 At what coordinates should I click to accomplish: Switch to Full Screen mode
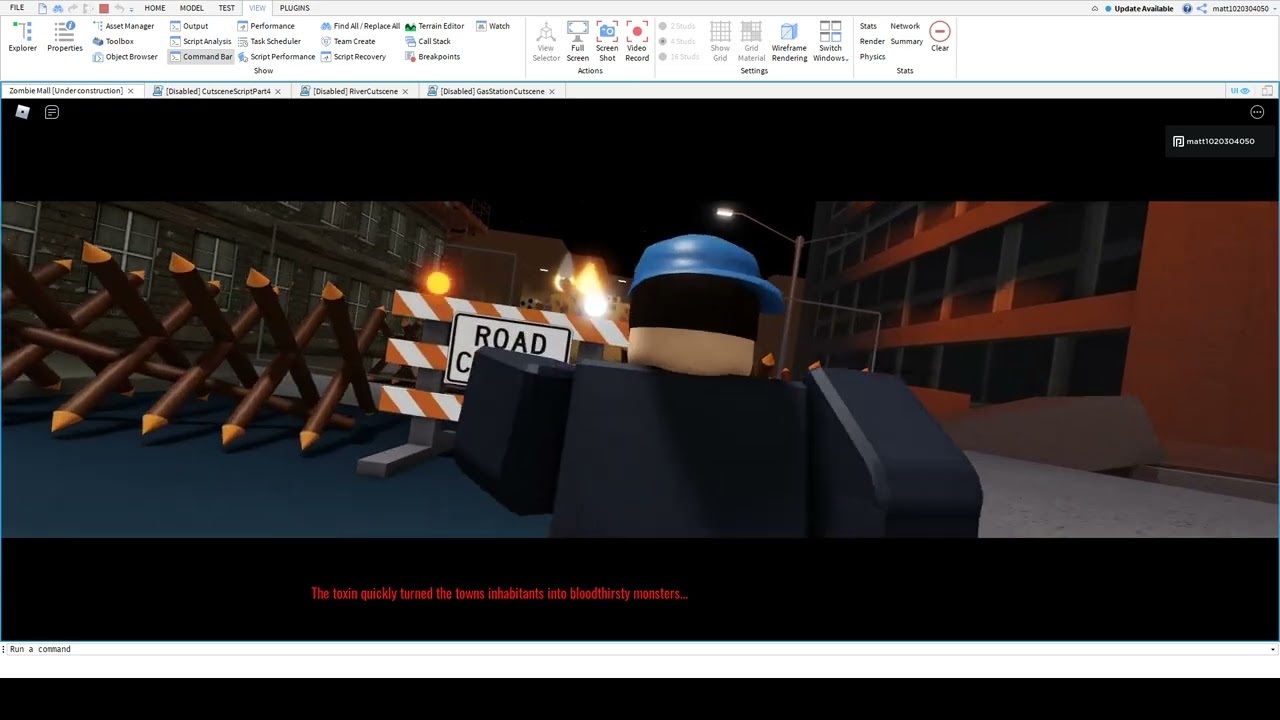[x=578, y=42]
